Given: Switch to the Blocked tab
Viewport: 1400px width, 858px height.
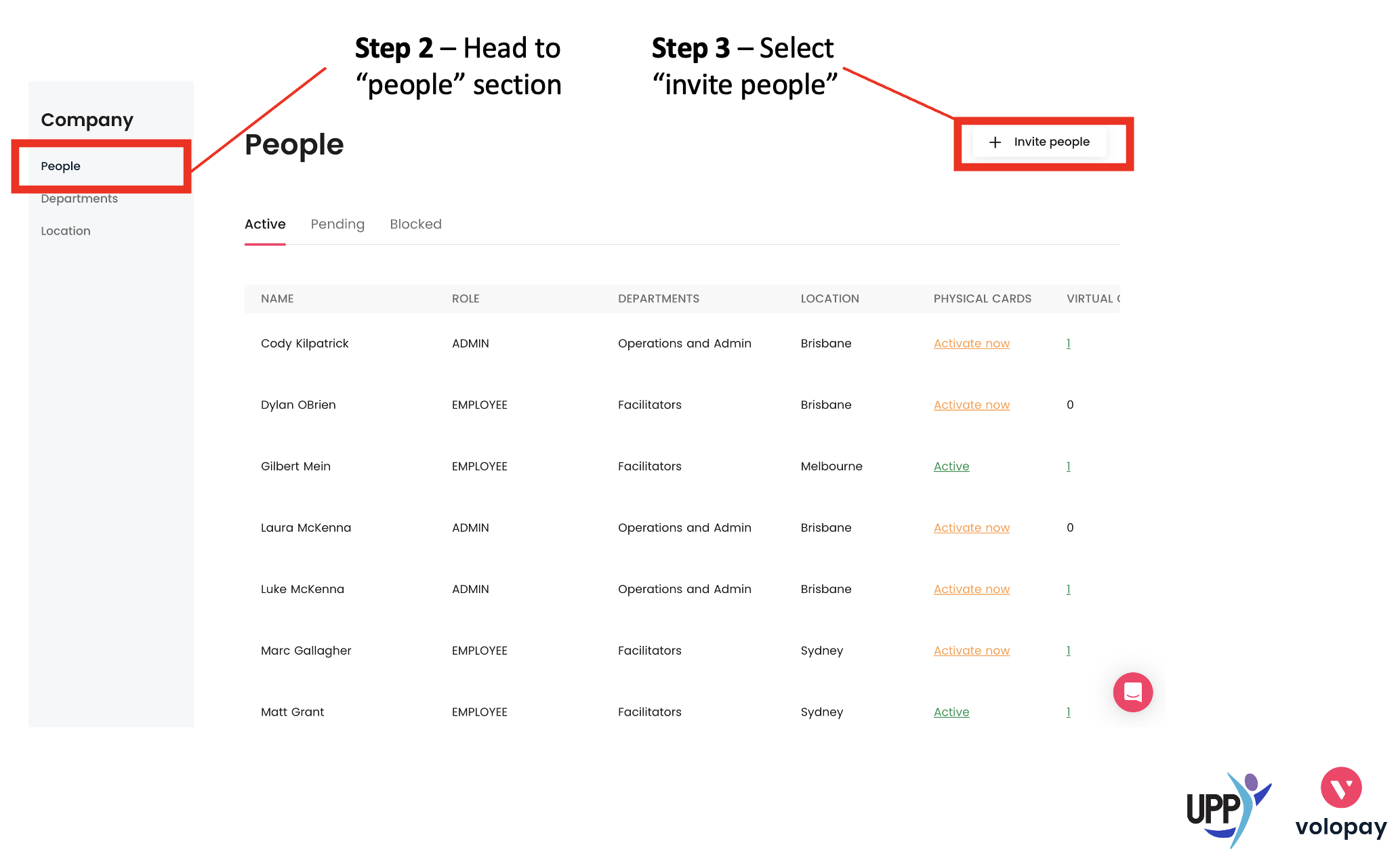Looking at the screenshot, I should [415, 224].
